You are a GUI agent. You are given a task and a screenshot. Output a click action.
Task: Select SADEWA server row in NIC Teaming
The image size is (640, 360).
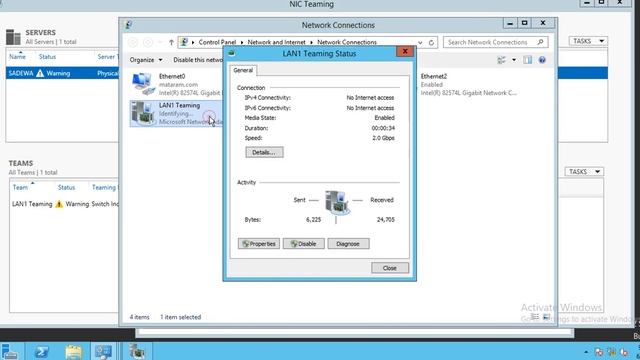coord(62,73)
